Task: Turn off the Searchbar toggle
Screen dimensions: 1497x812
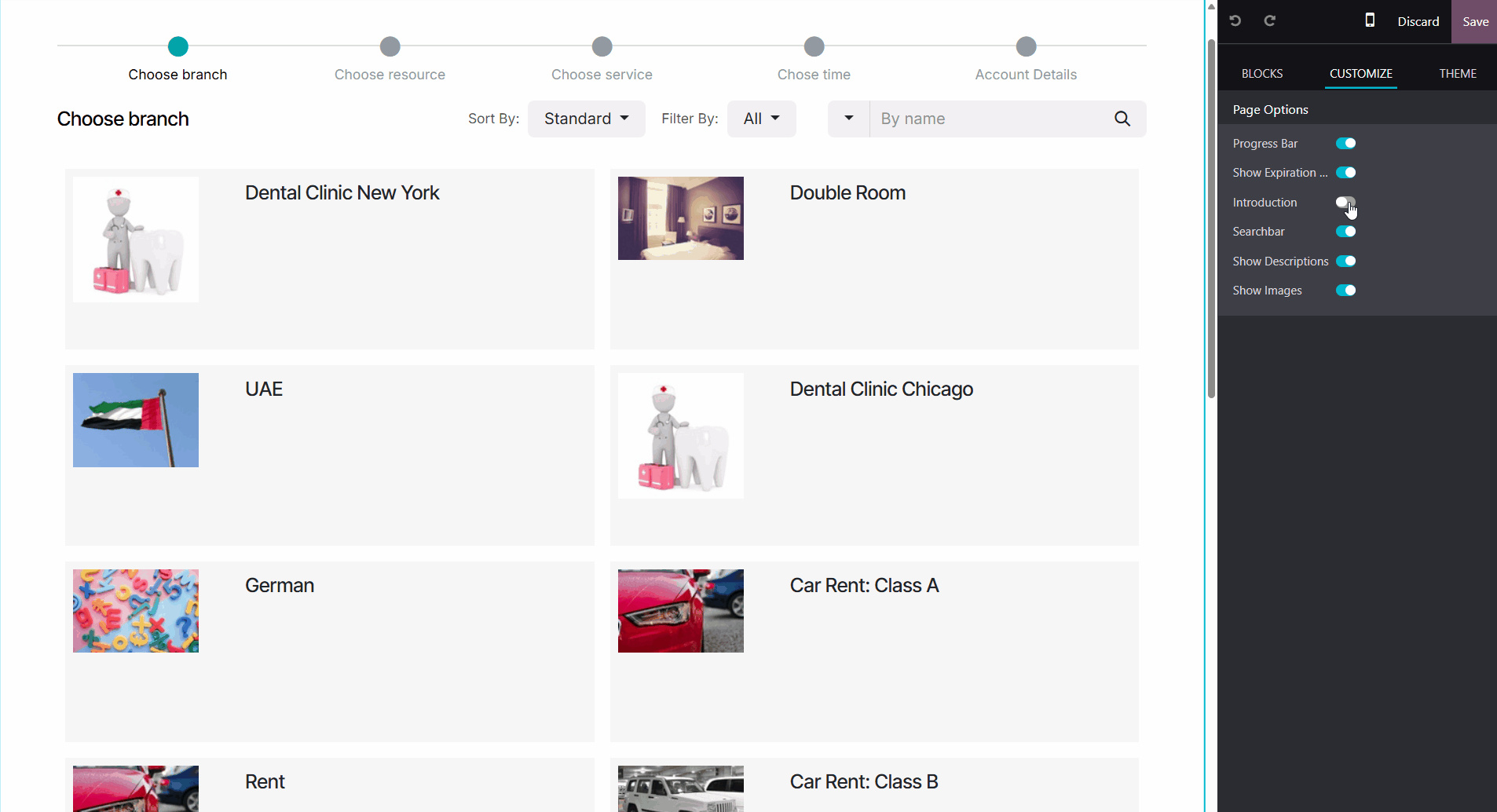Action: point(1346,232)
